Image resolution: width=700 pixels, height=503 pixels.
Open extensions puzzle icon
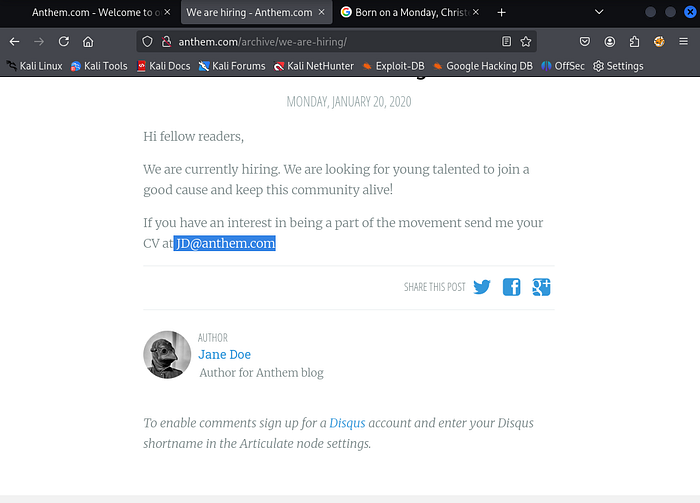point(634,42)
